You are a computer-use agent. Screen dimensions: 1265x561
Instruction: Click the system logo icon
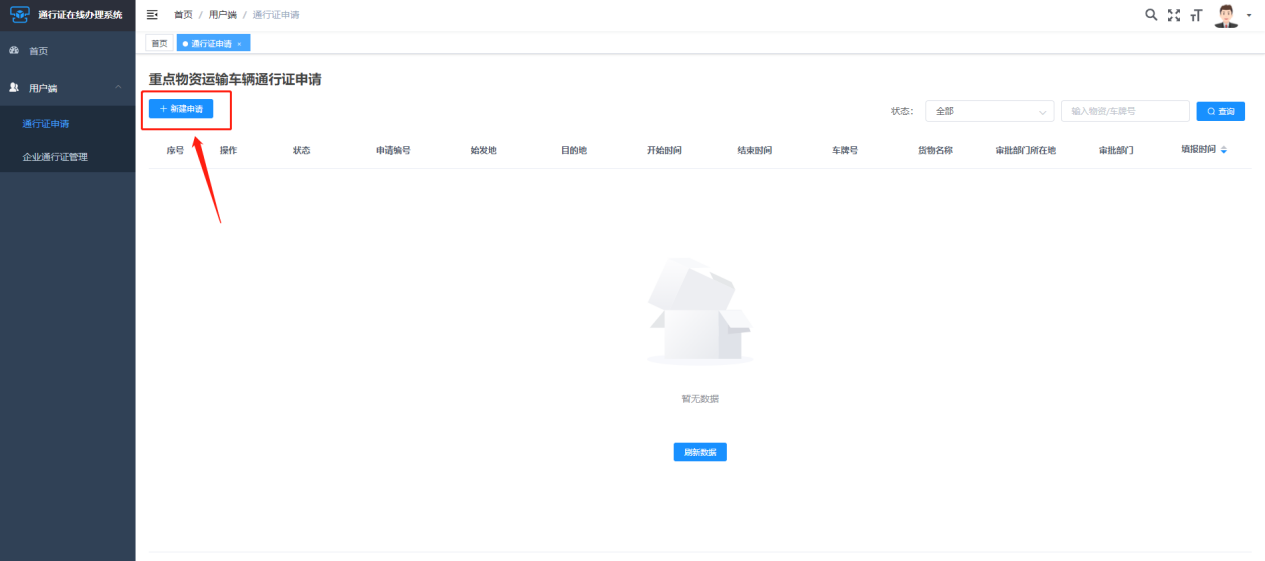click(x=20, y=14)
